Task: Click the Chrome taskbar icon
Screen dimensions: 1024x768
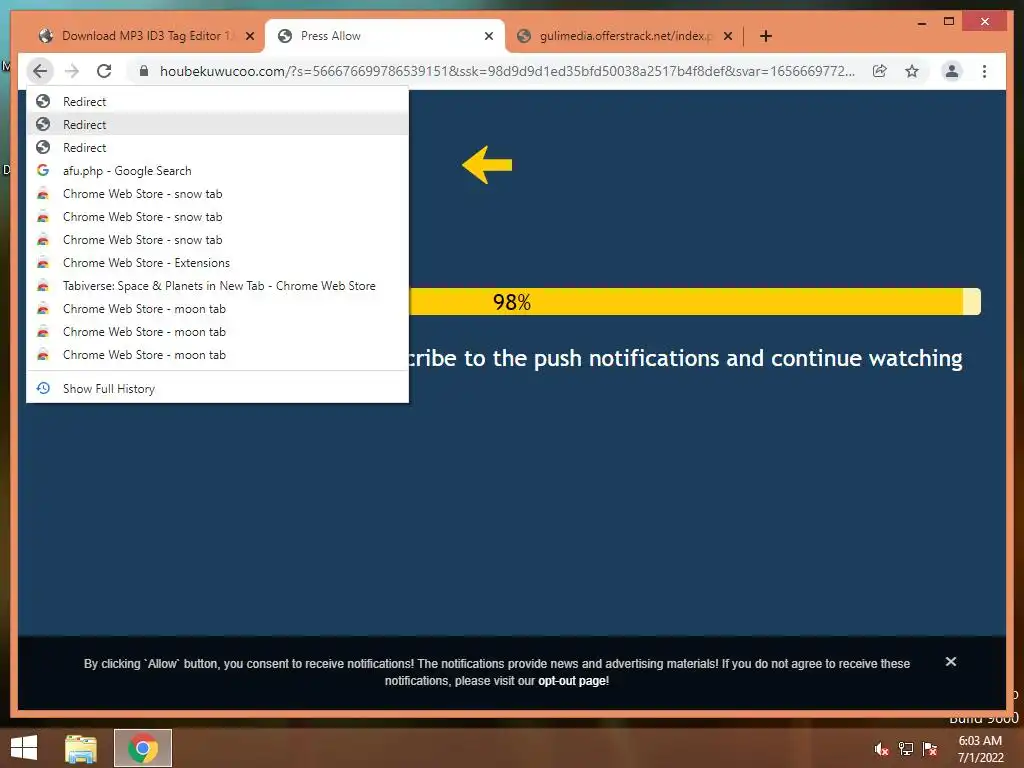Action: tap(143, 748)
